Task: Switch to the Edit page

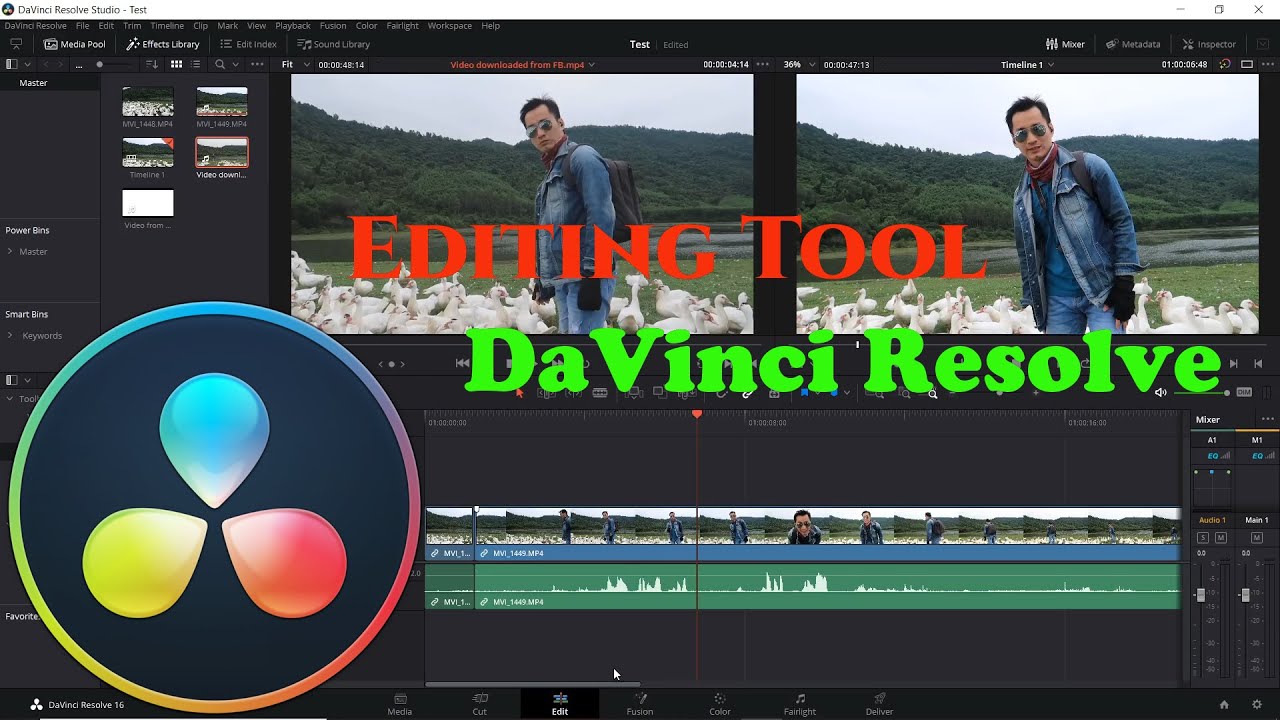Action: click(560, 704)
